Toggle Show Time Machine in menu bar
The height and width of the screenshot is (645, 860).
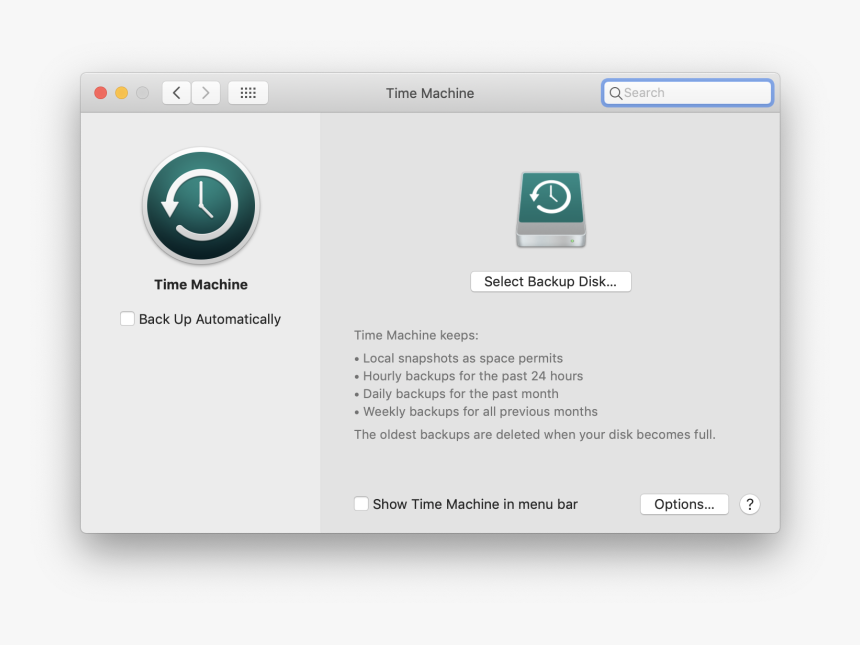pos(362,504)
